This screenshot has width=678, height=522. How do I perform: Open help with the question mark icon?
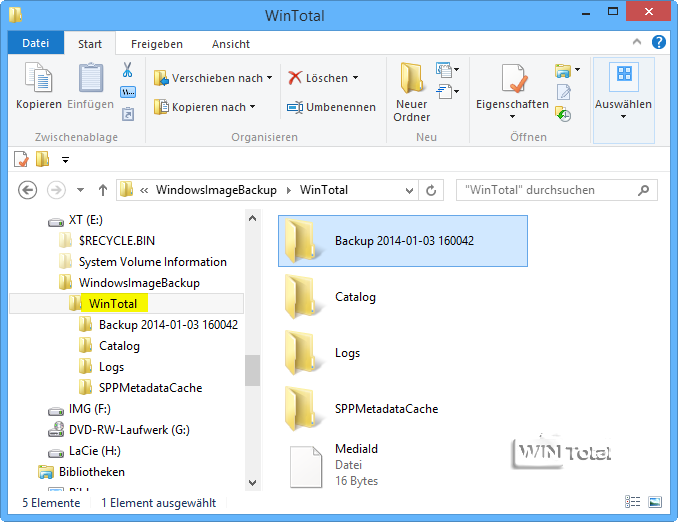point(659,42)
